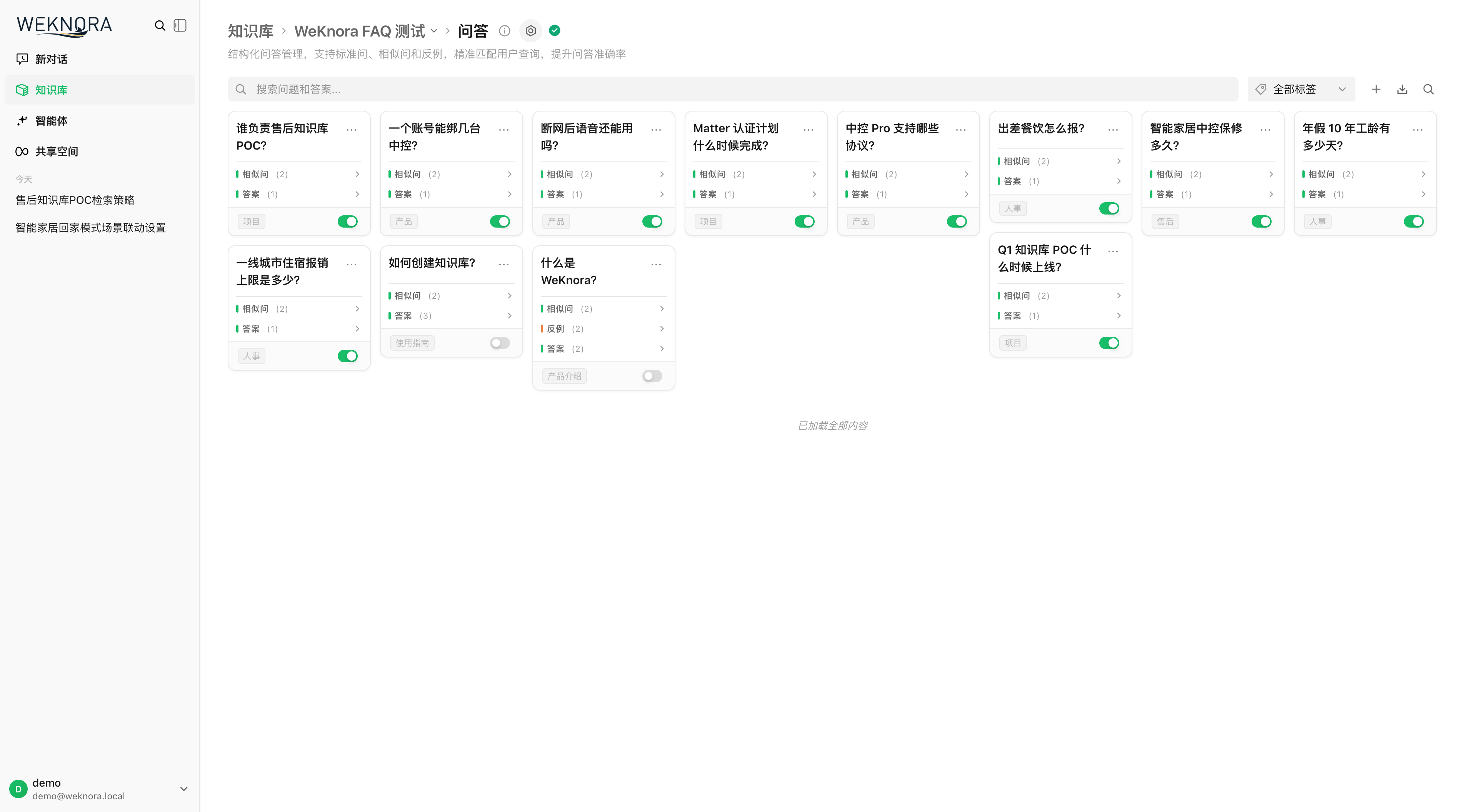Screen dimensions: 1477x812
Task: Click the 售后 tag on 智能家居中控保修多久 card
Action: click(1165, 222)
